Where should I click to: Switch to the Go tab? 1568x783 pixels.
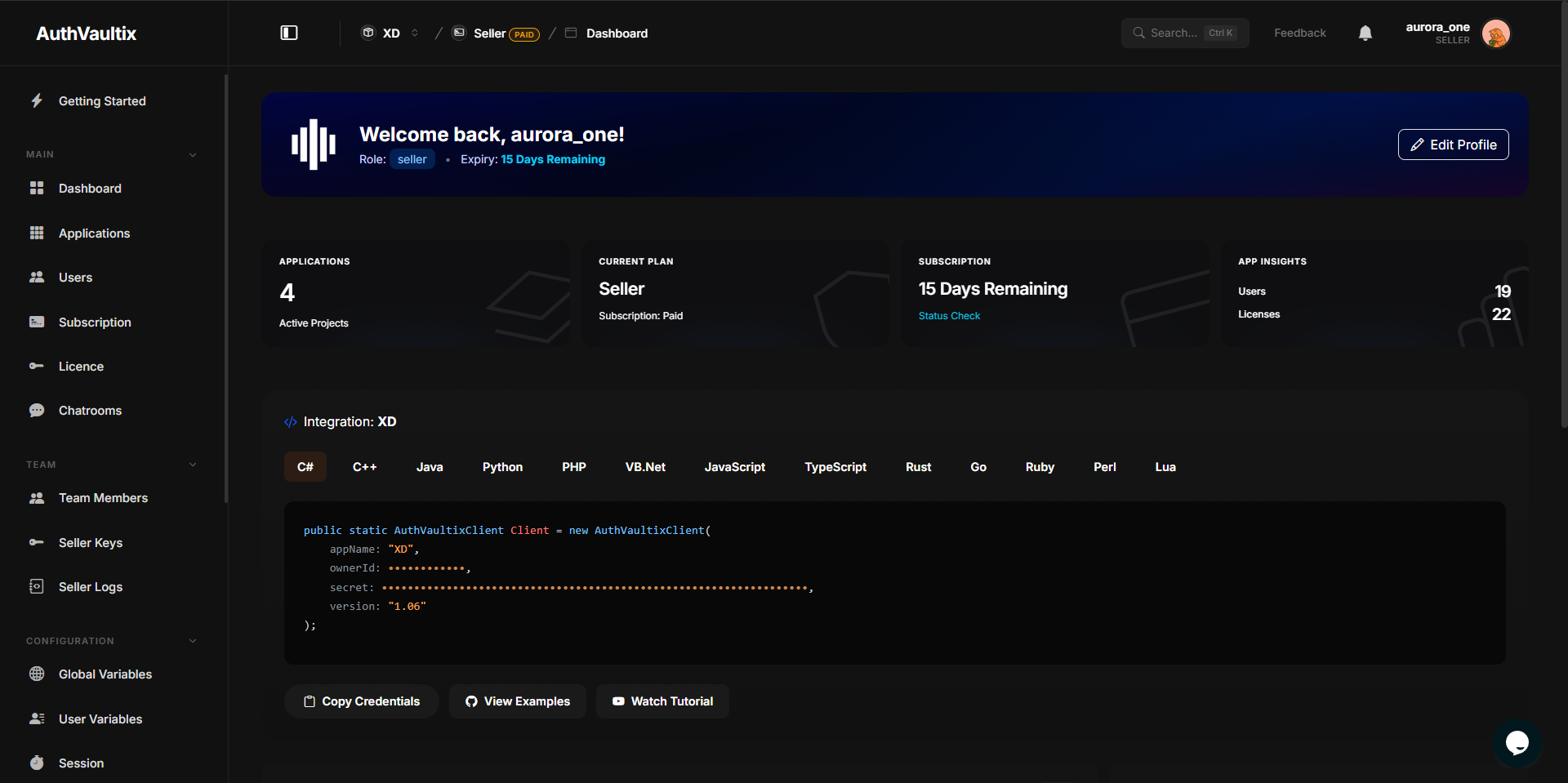tap(978, 467)
